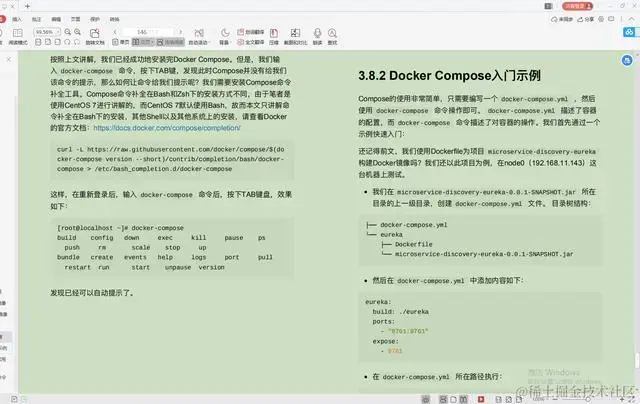Screen dimensions: 640x404
Task: Click the full text translate button (全文翻译)
Action: [x=251, y=42]
